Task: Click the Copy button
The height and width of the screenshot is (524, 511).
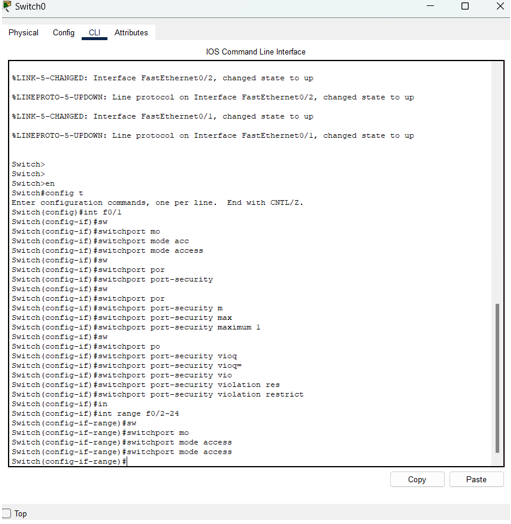Action: [x=417, y=480]
